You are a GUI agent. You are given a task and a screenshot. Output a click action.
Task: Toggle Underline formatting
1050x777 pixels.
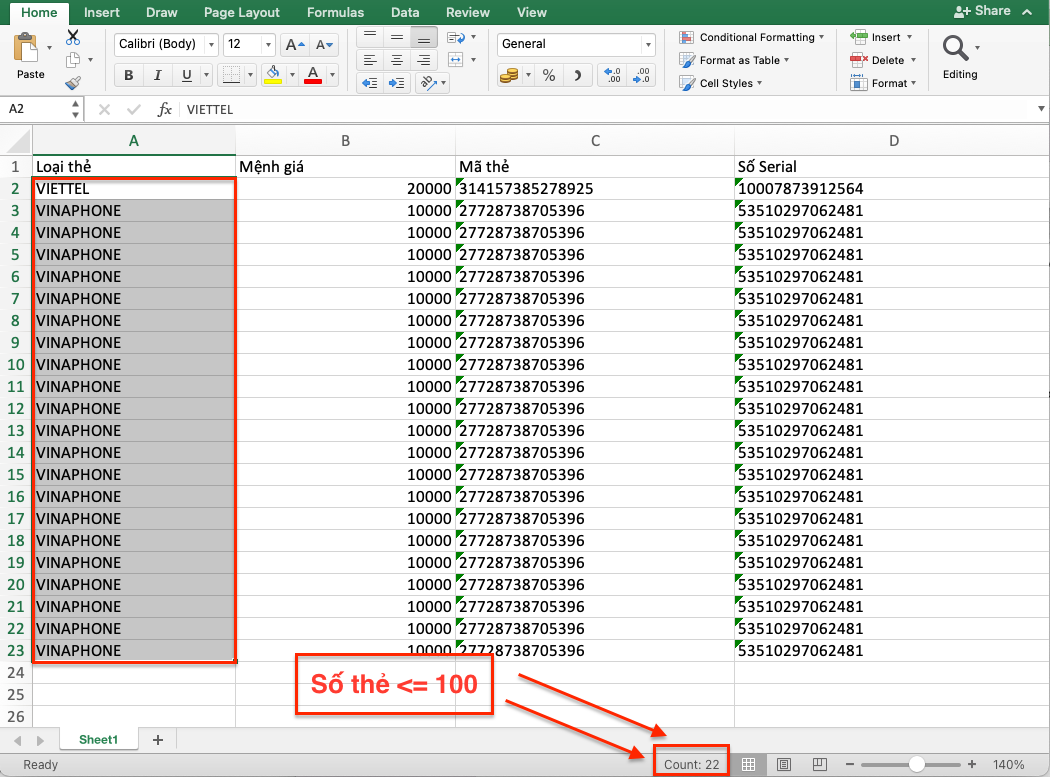tap(187, 75)
